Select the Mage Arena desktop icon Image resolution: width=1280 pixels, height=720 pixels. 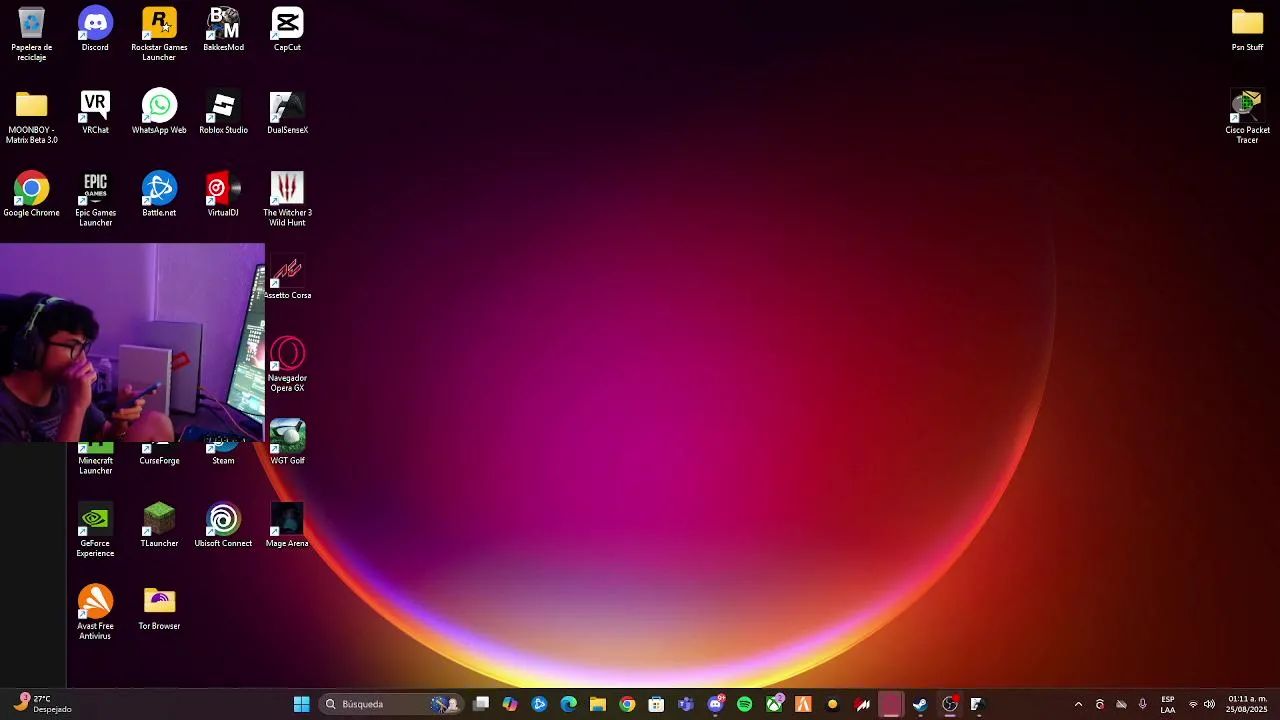[x=287, y=526]
